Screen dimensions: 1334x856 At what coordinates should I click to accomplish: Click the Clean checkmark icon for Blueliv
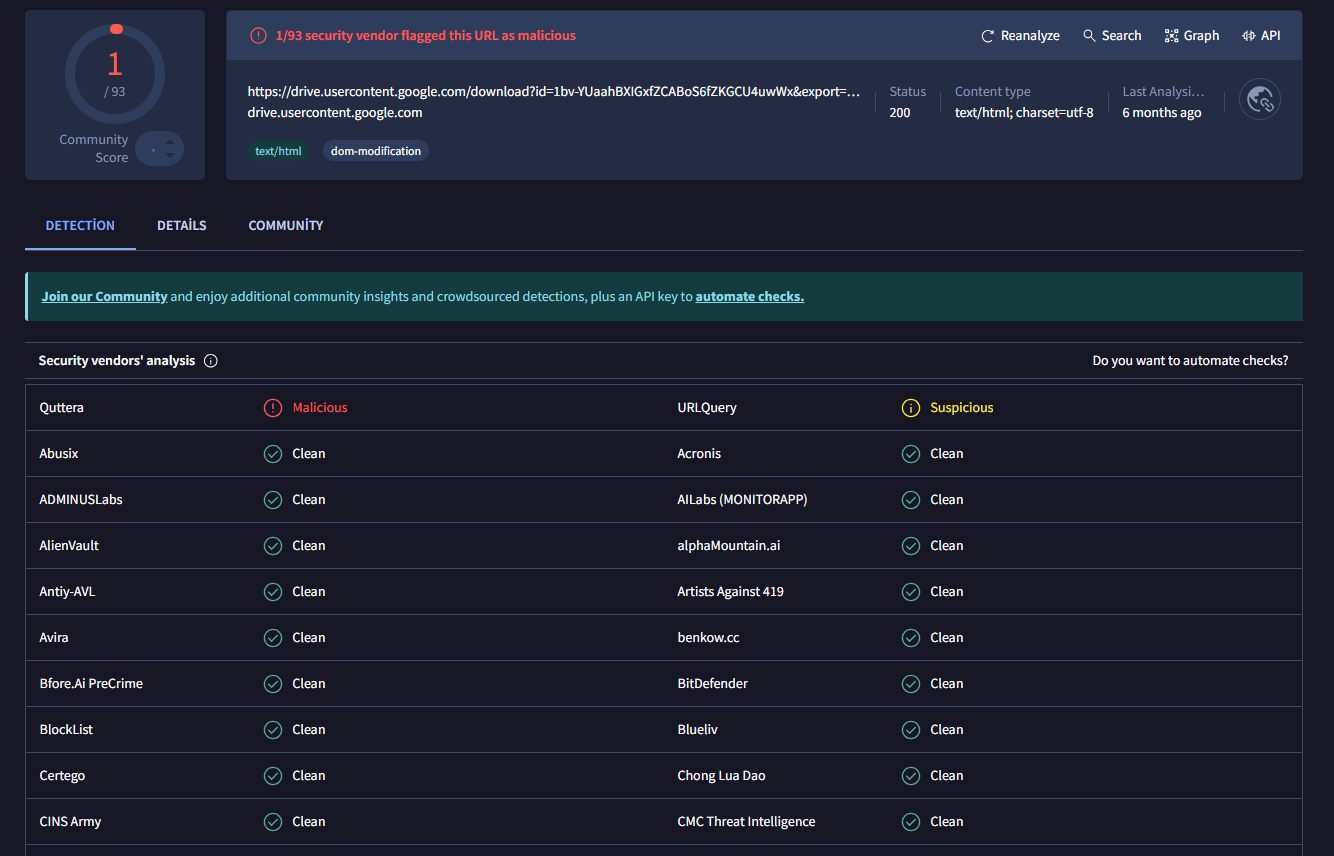point(911,730)
